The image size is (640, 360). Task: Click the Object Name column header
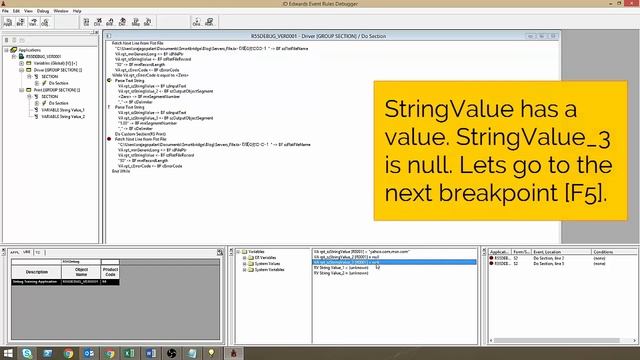coord(81,272)
